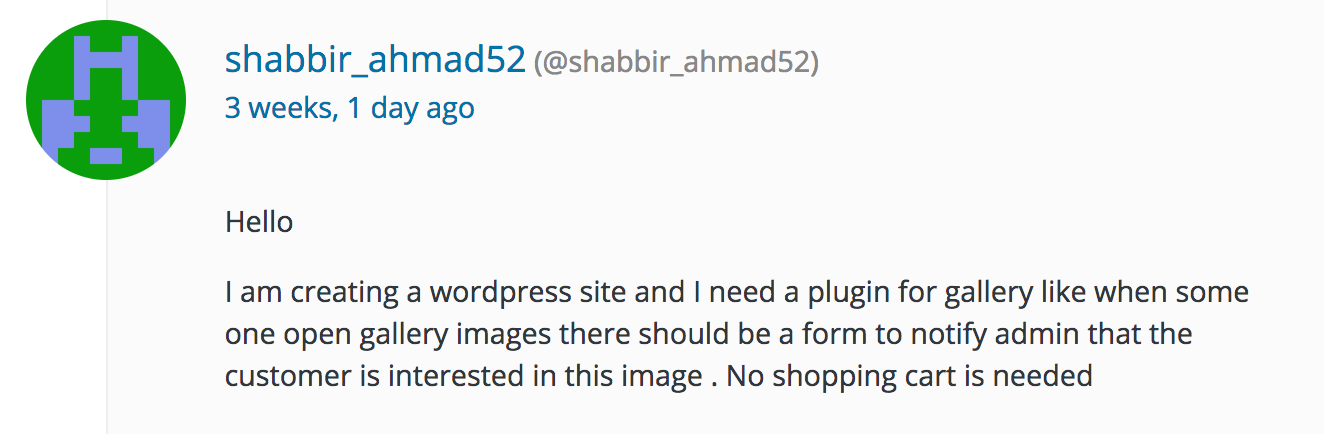Click the "No shopping cart is needed" sentence
The image size is (1324, 434).
coord(908,377)
